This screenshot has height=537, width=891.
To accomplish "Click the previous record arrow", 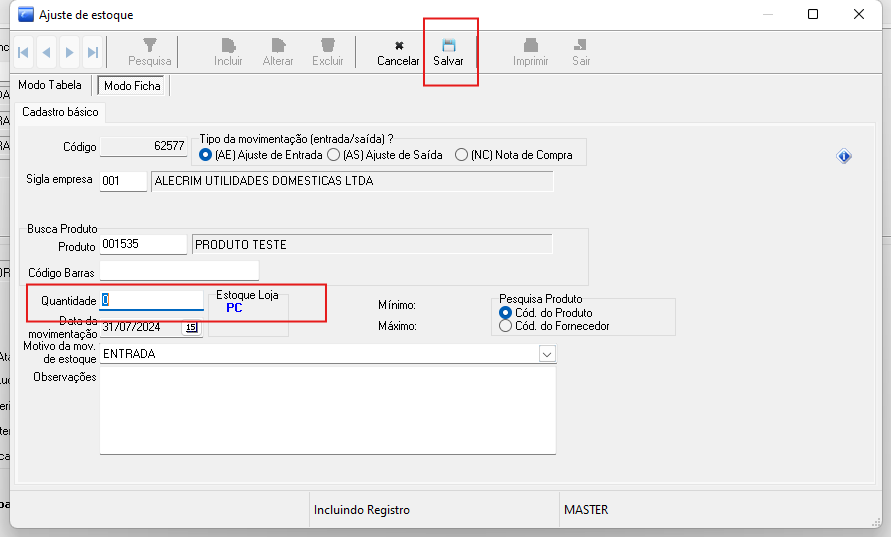I will pyautogui.click(x=46, y=52).
